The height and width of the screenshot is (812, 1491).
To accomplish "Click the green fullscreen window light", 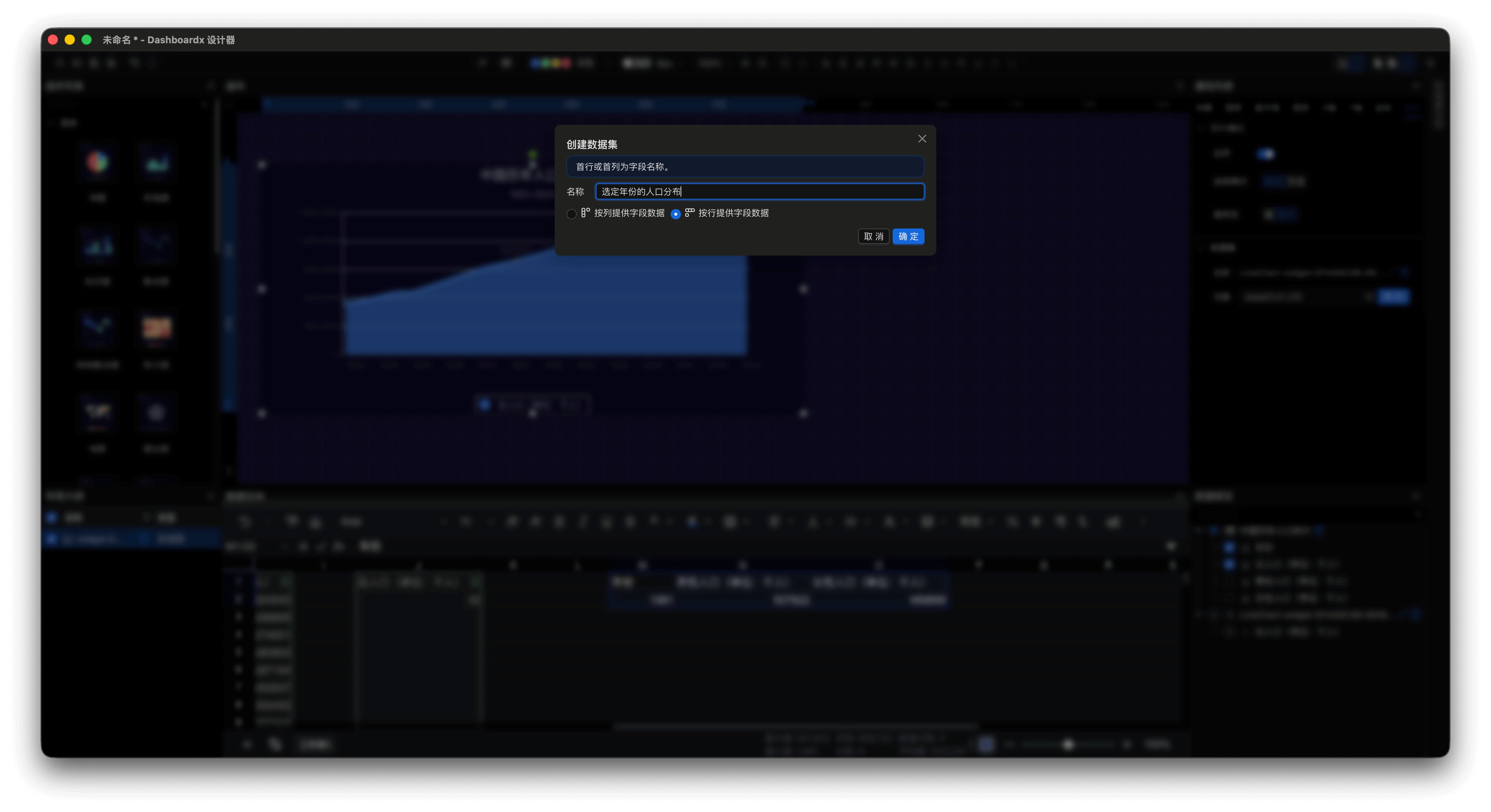I will [87, 40].
